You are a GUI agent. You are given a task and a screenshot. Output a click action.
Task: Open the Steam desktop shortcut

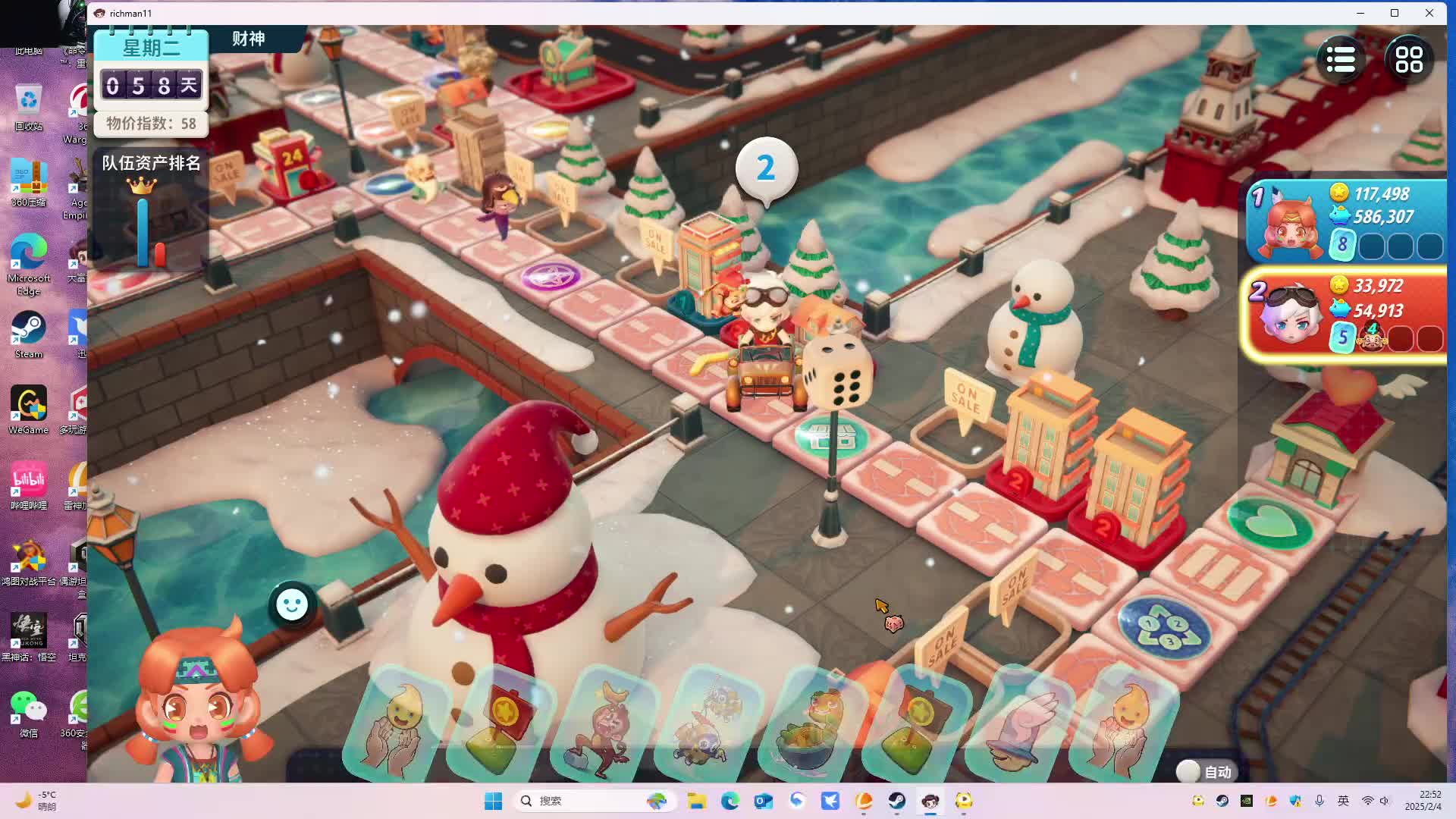click(29, 334)
